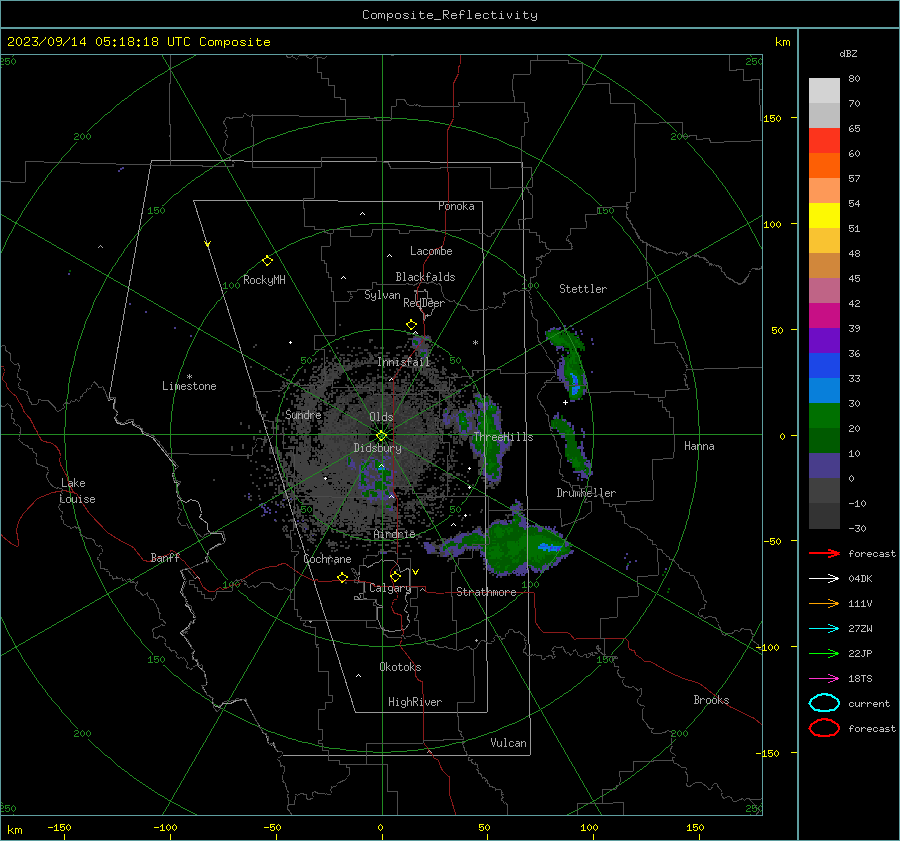Click the yellow diamond marker near Cochrane
Screen dimensions: 900x841
pyautogui.click(x=342, y=578)
